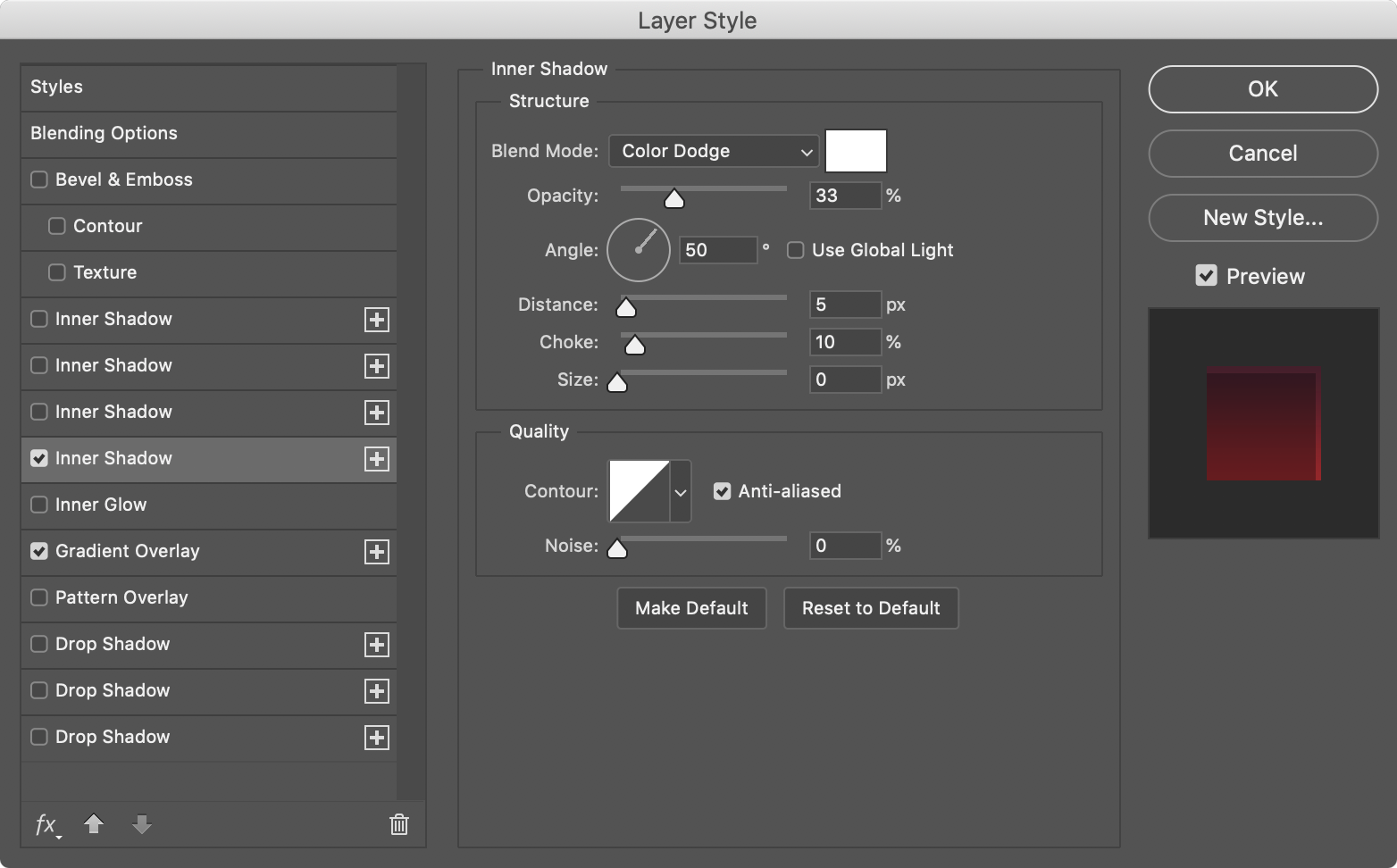1397x868 pixels.
Task: Open the Blend Mode dropdown
Action: [x=714, y=151]
